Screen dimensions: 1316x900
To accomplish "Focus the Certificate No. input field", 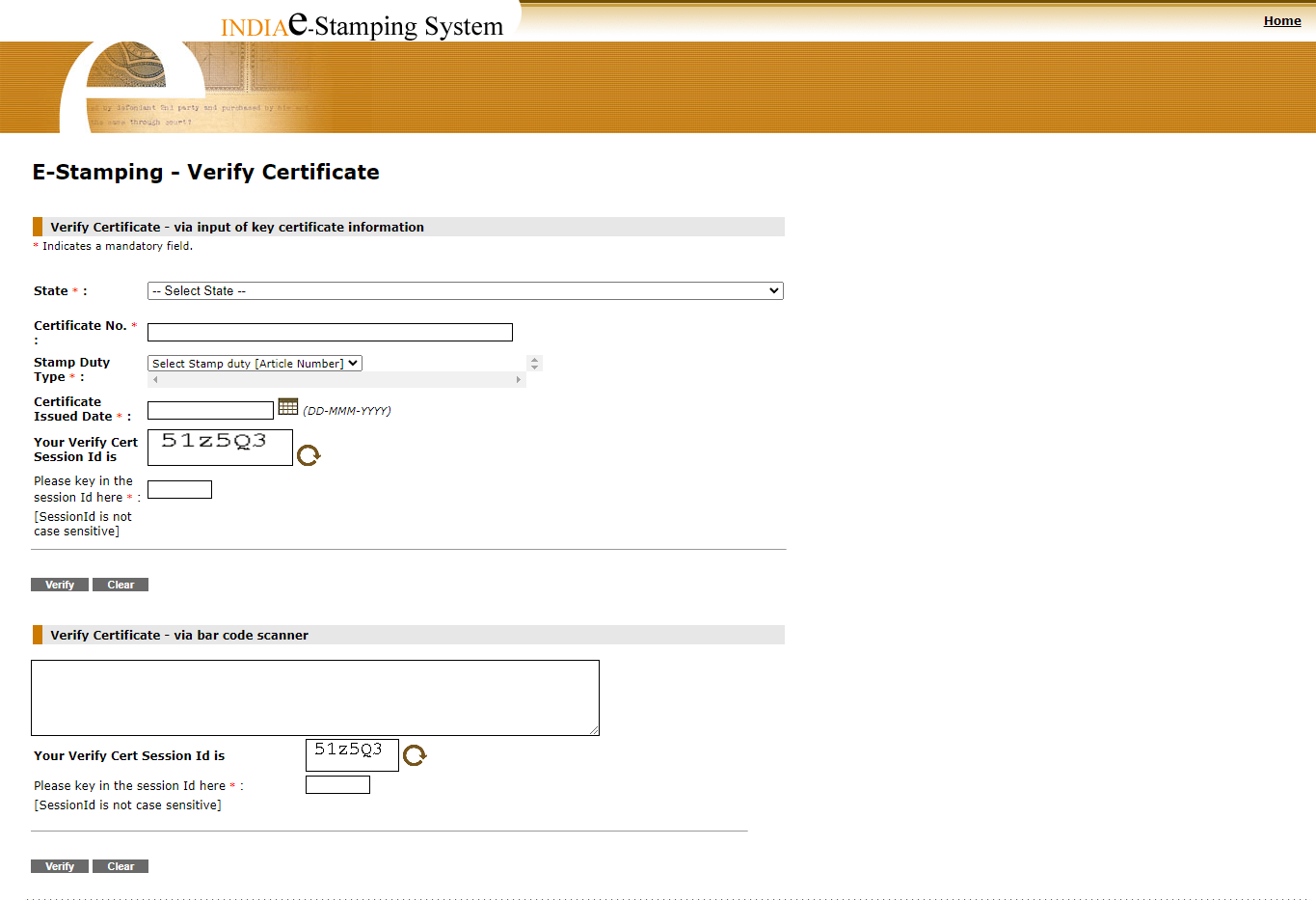I will coord(330,333).
